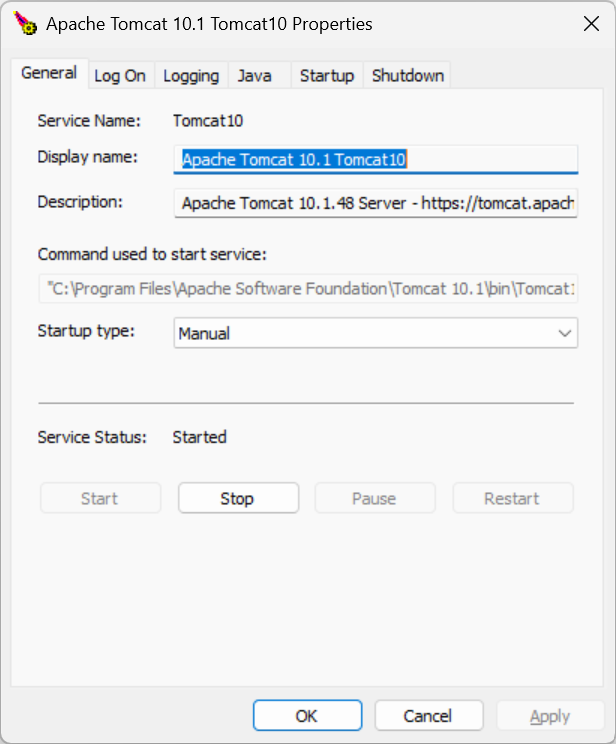
Task: Open the Log On tab
Action: click(x=120, y=76)
